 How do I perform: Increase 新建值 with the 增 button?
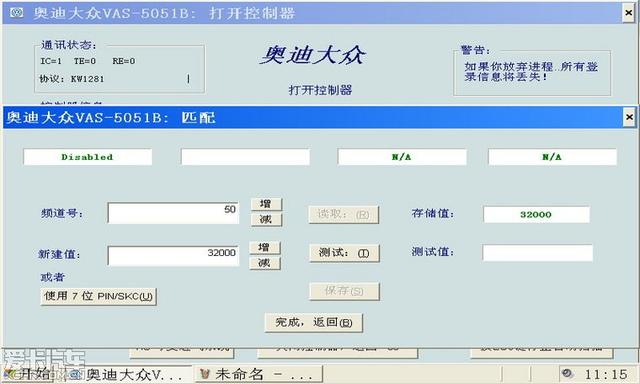point(265,247)
